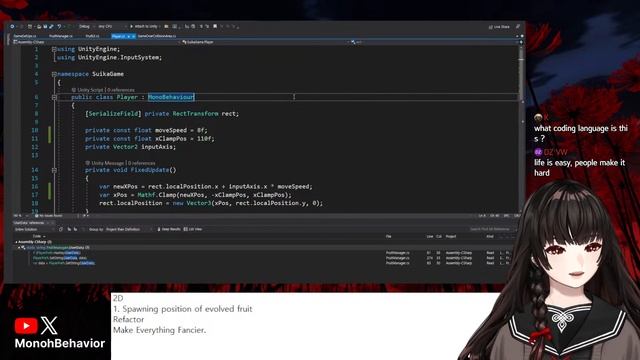Click the Live Share button
640x360 pixels.
tap(499, 27)
